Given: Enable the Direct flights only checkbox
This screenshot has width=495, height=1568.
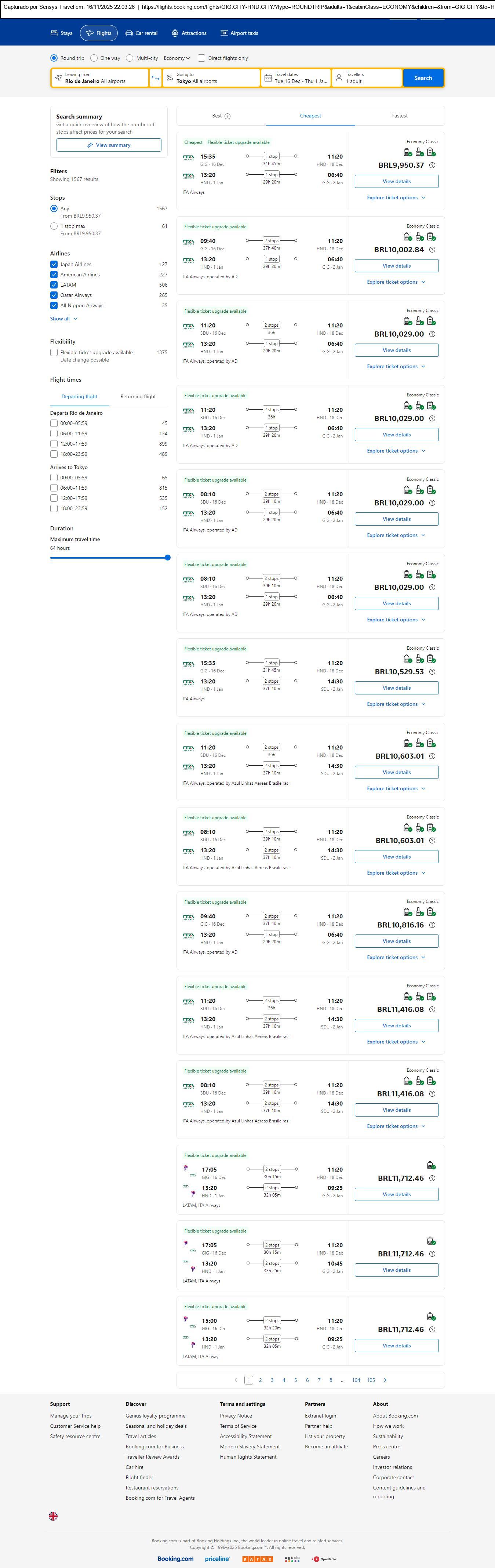Looking at the screenshot, I should coord(201,58).
